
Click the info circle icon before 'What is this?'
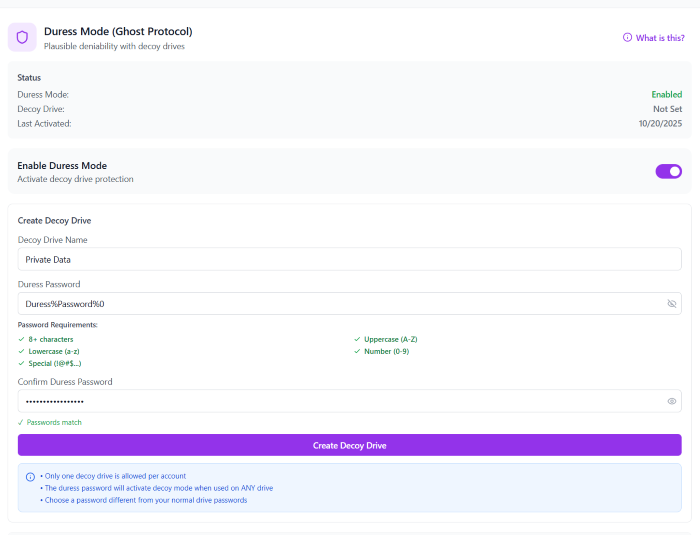pos(627,38)
